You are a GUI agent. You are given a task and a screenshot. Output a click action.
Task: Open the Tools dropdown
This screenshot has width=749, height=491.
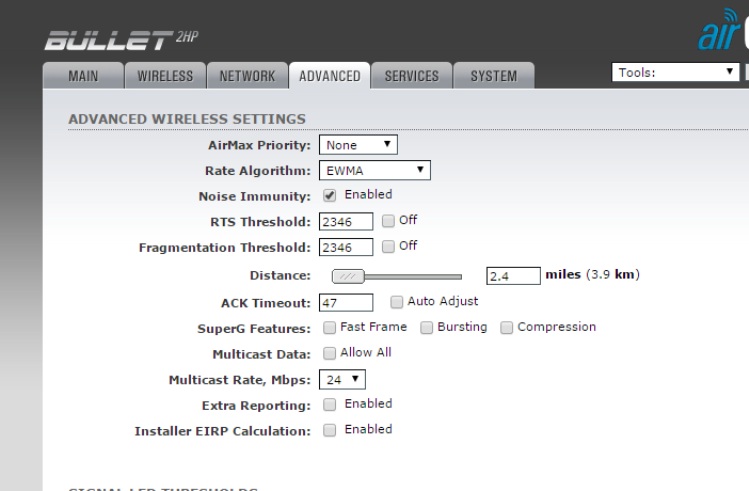coord(675,72)
